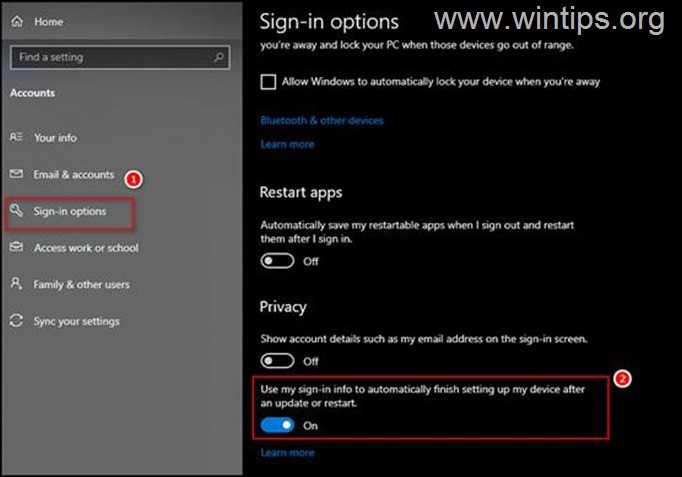Toggle Show account details on sign-in screen switch
This screenshot has width=682, height=477.
(277, 361)
